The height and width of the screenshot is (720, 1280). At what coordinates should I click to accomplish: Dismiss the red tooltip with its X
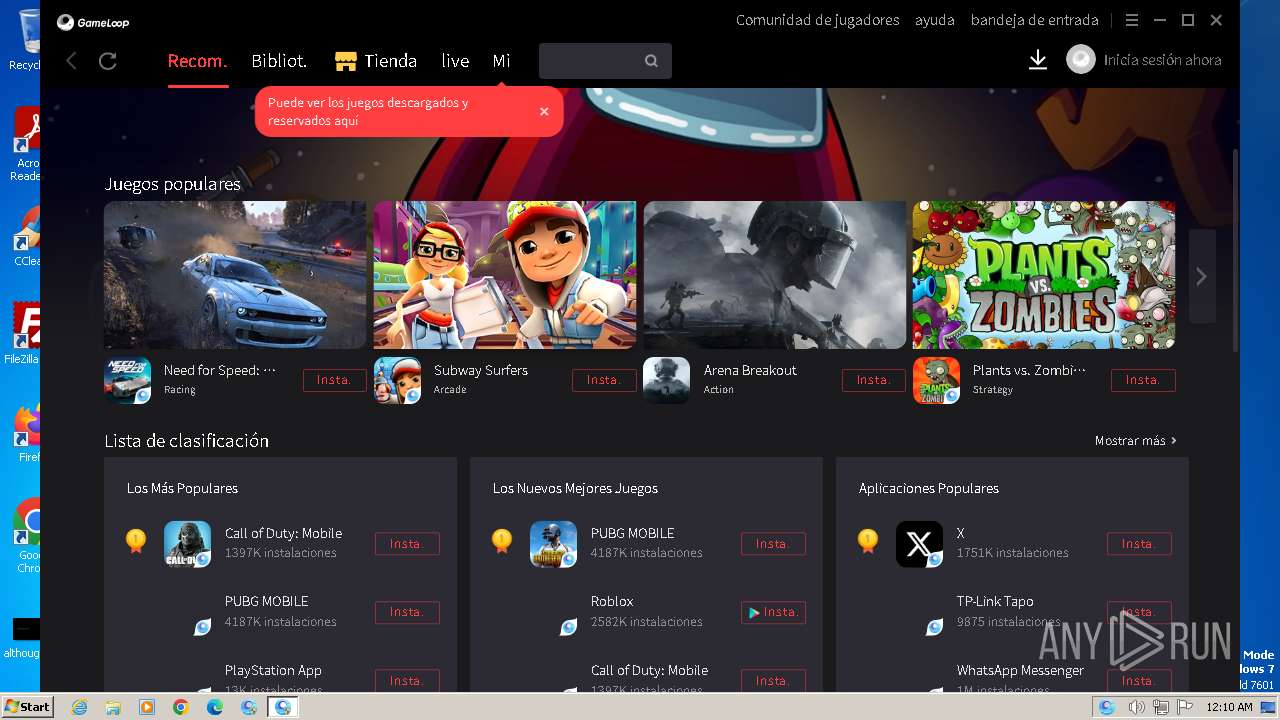tap(544, 111)
